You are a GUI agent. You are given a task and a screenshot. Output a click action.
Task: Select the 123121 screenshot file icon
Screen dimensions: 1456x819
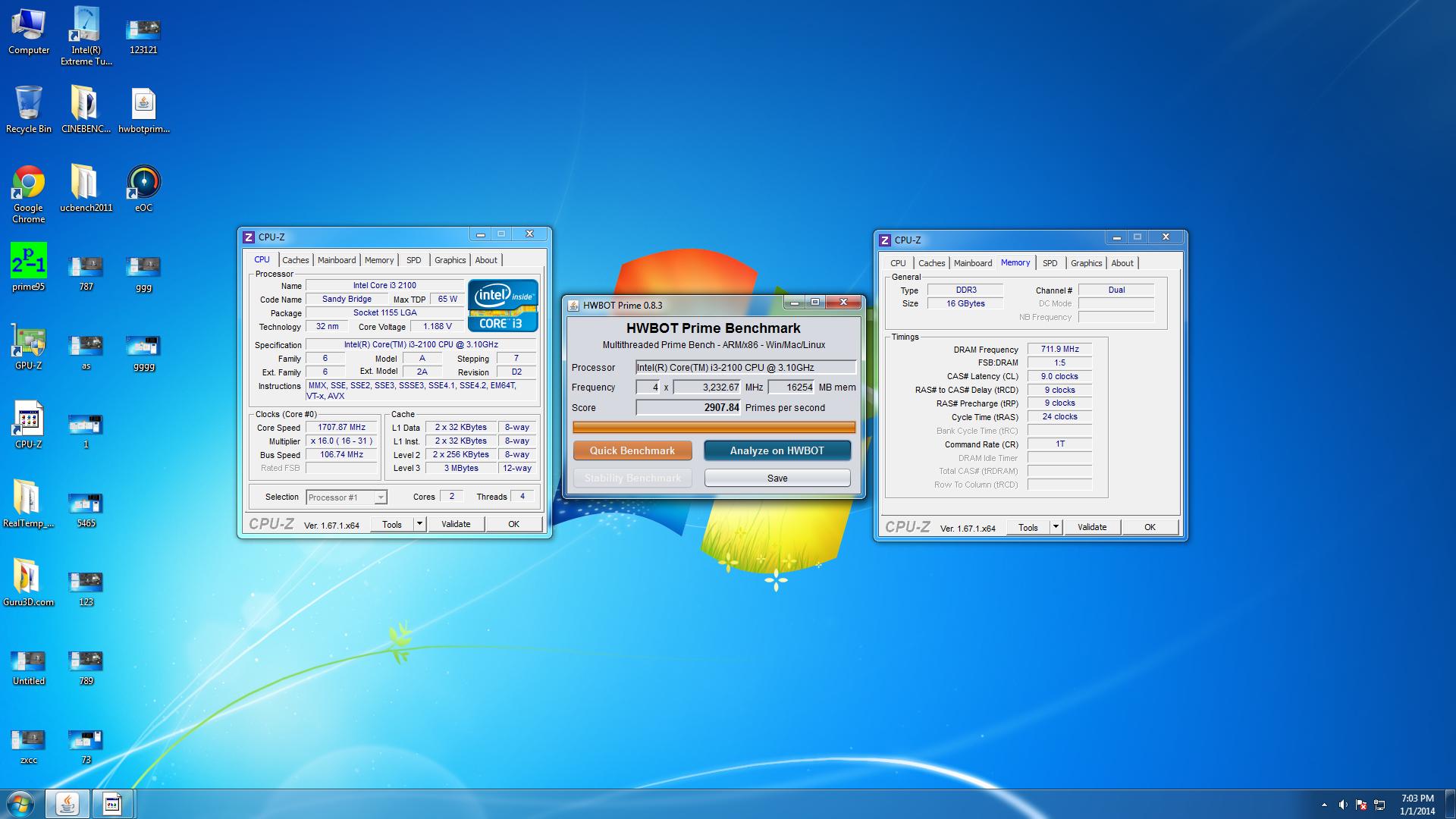(x=143, y=36)
